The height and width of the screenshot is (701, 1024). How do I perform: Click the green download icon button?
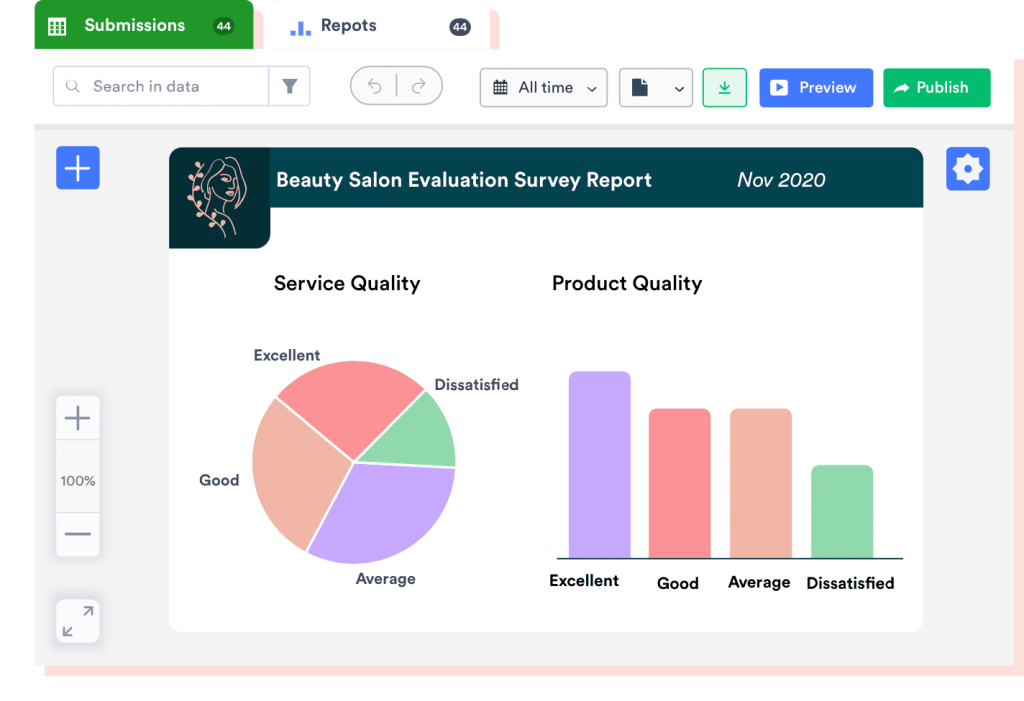724,88
